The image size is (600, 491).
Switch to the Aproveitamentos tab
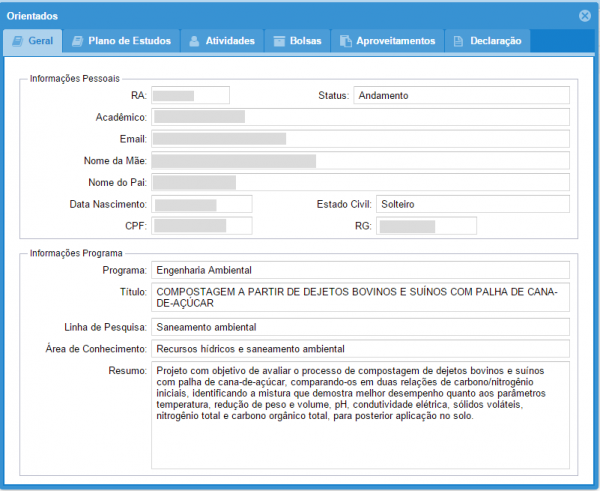click(x=387, y=41)
